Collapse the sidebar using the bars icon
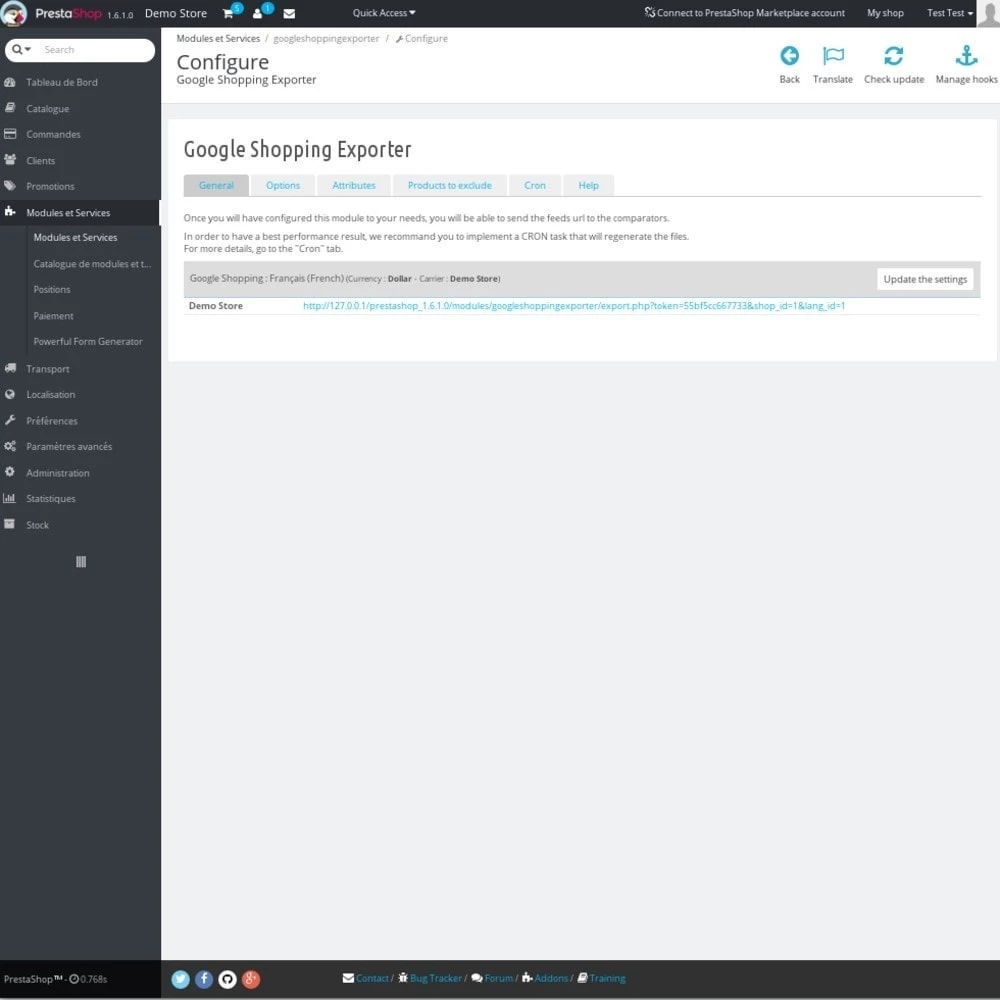This screenshot has width=1000, height=1000. click(81, 562)
